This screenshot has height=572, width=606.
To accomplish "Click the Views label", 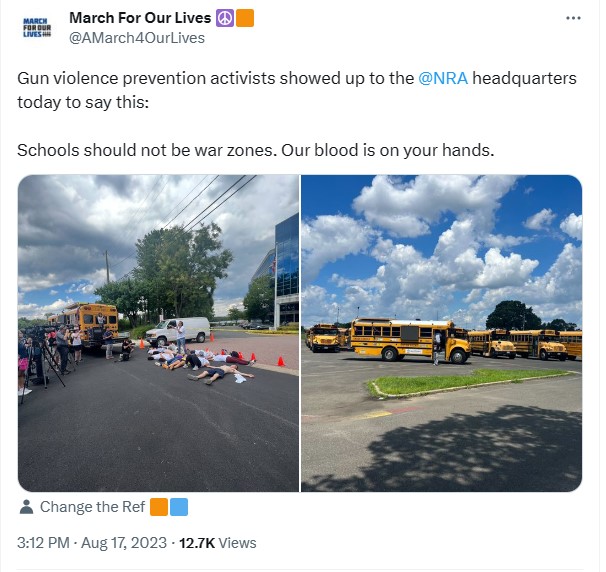I will (x=237, y=543).
